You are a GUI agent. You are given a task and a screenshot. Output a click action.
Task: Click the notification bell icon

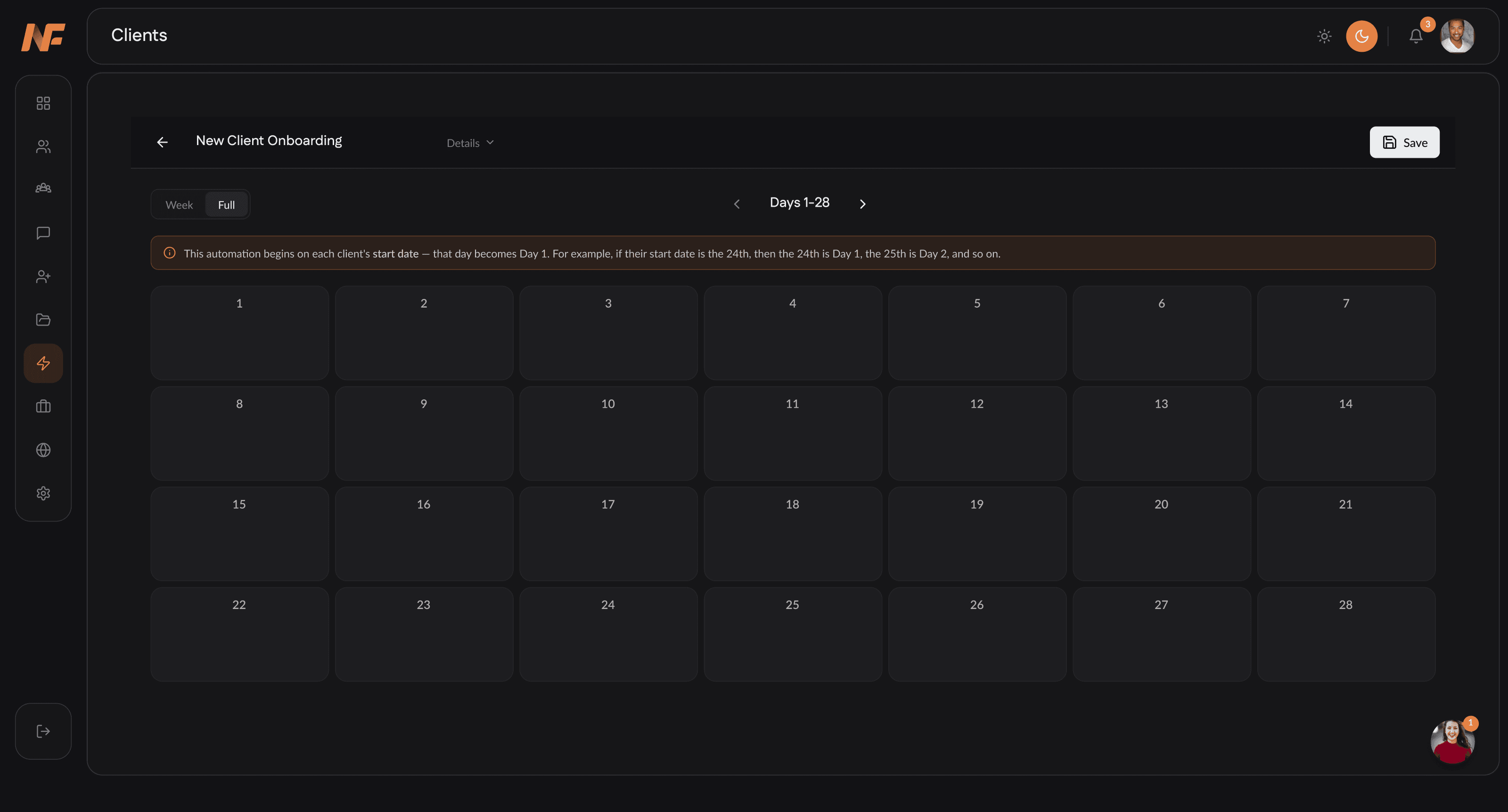1416,36
